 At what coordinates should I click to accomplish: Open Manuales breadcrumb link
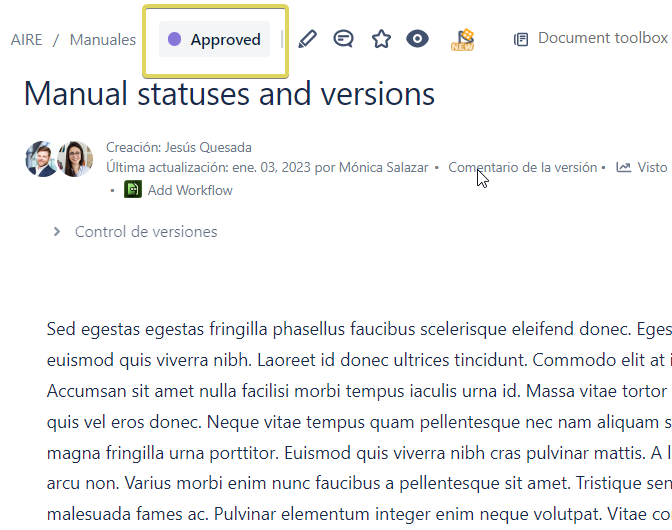[103, 40]
